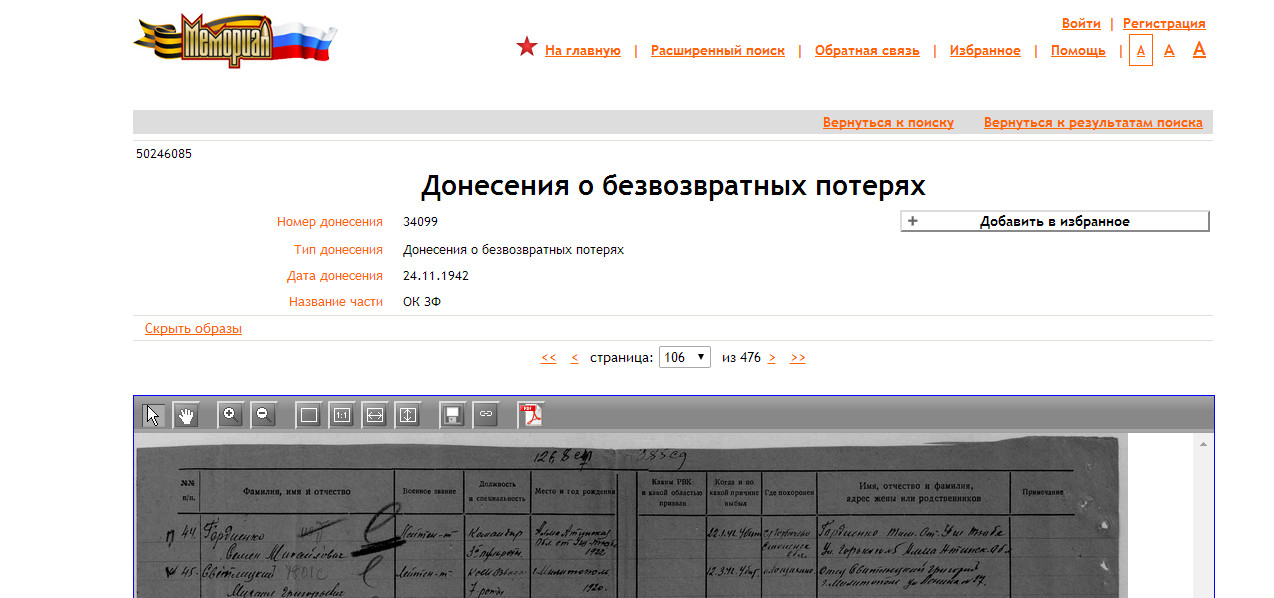Select the arrow pointer tool
This screenshot has height=598, width=1274.
[x=153, y=415]
